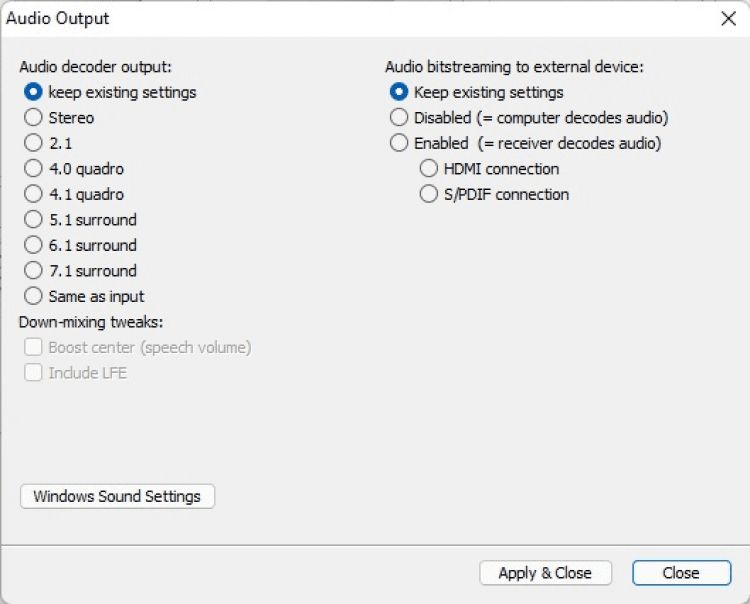The height and width of the screenshot is (604, 750).
Task: Choose the 6.1 surround option
Action: (x=33, y=245)
